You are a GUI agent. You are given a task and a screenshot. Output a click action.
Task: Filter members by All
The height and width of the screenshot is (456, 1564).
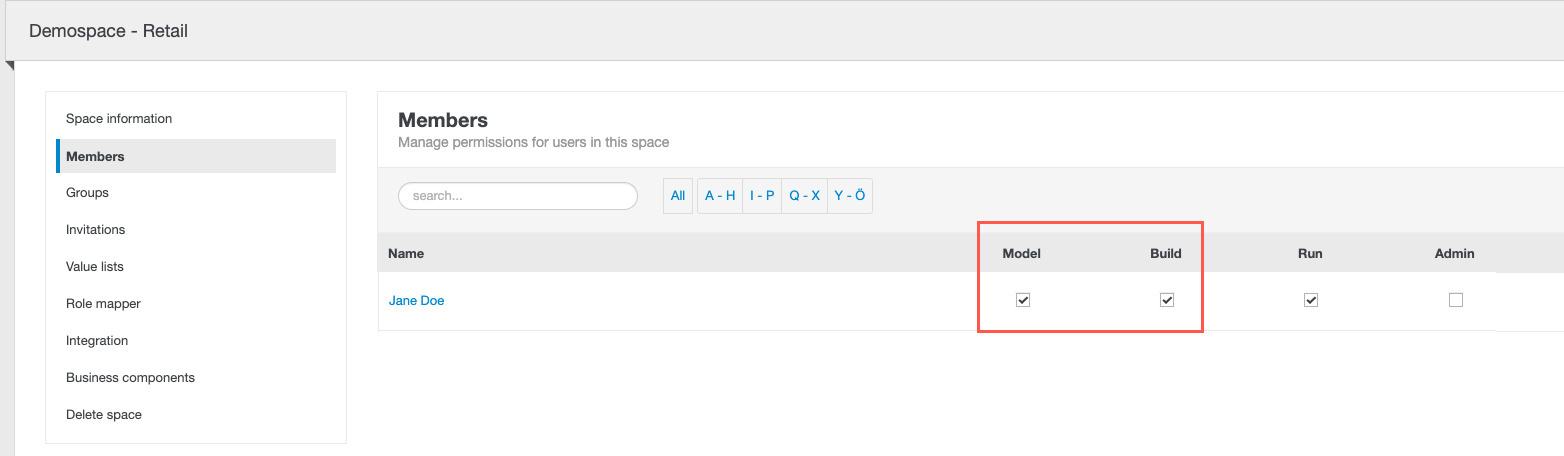pos(678,196)
